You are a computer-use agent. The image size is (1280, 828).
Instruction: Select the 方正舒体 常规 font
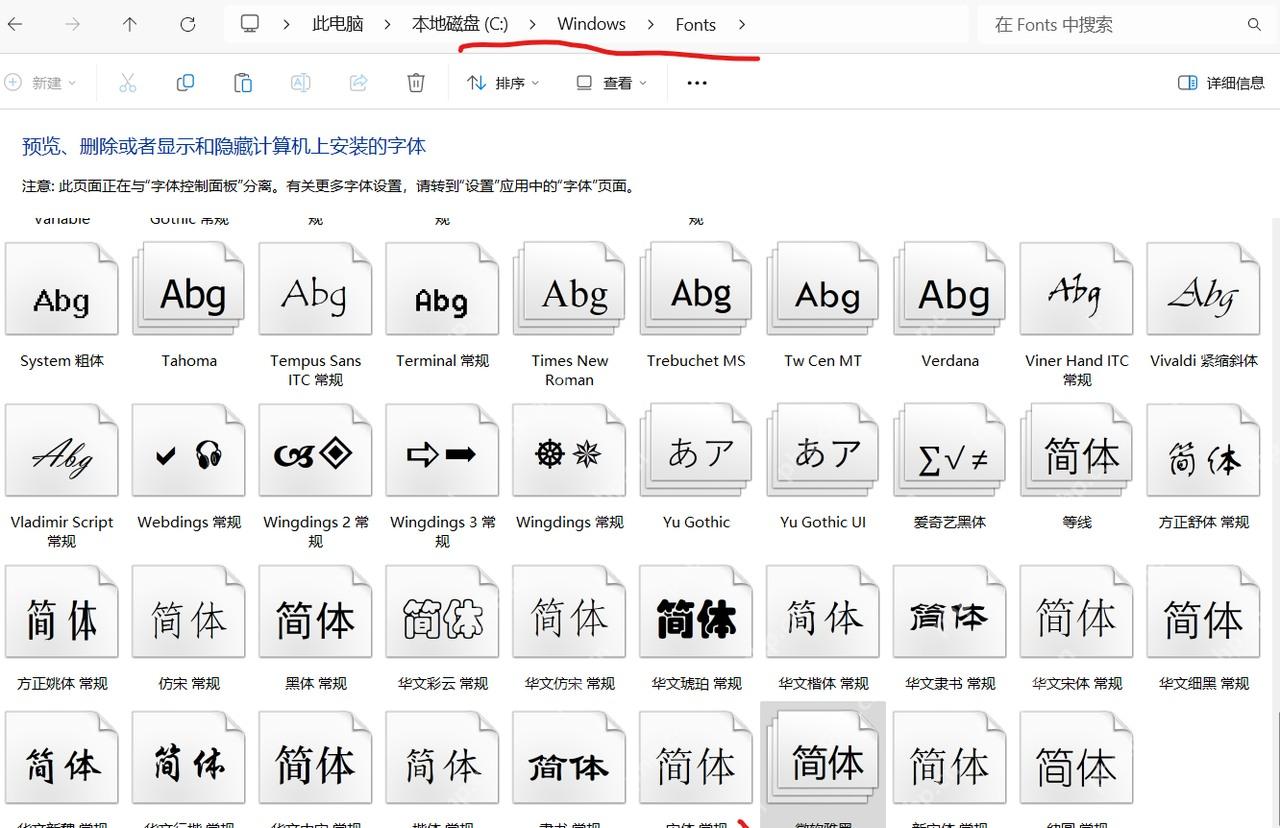point(1204,467)
